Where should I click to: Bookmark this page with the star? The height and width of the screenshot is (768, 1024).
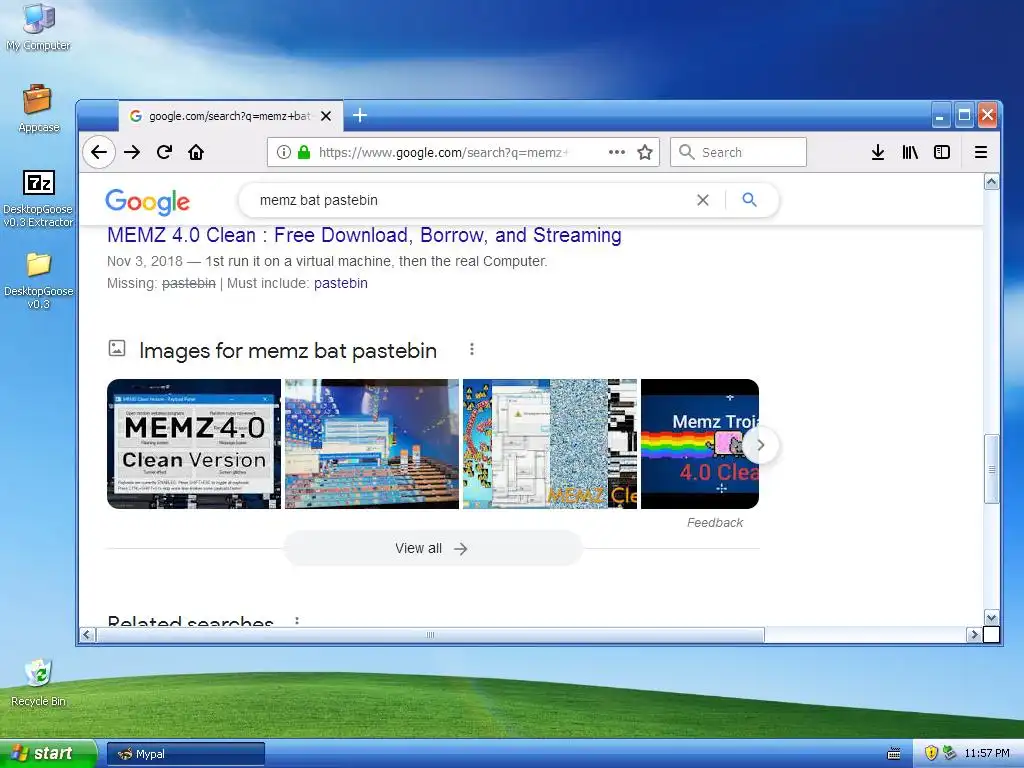(645, 152)
